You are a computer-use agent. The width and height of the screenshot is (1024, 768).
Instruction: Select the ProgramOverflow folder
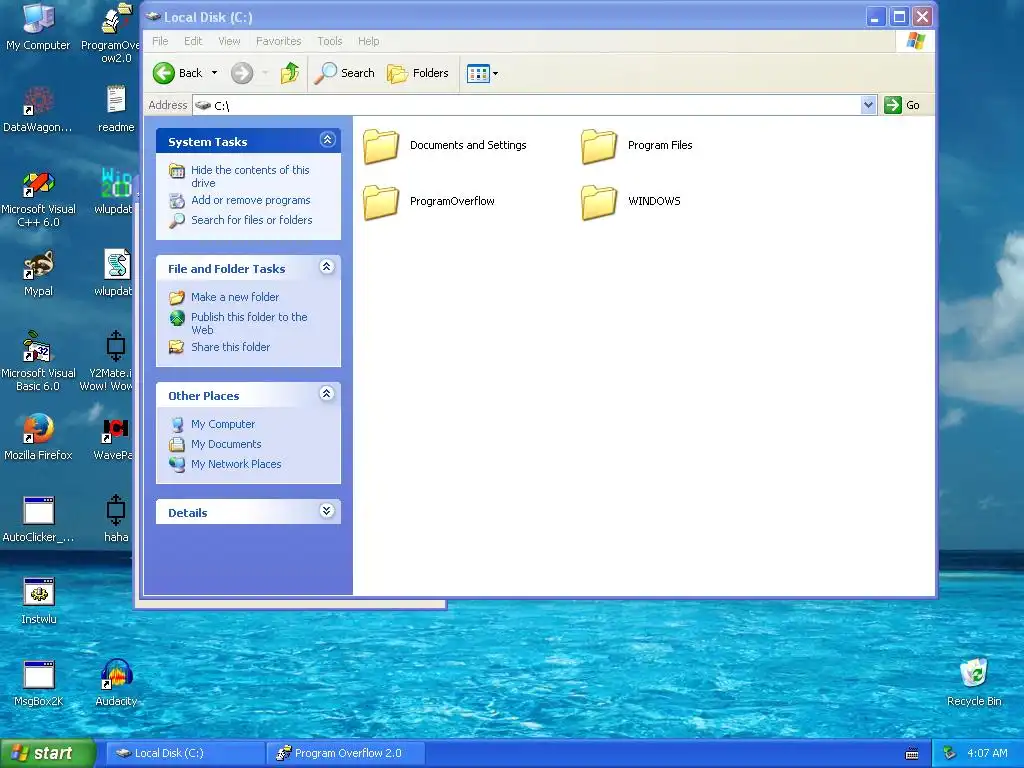(429, 202)
